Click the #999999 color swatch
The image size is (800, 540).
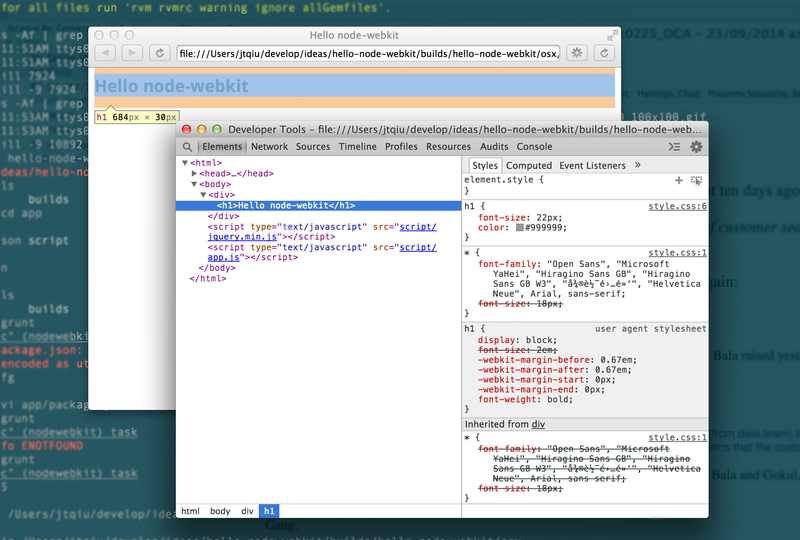(x=520, y=228)
